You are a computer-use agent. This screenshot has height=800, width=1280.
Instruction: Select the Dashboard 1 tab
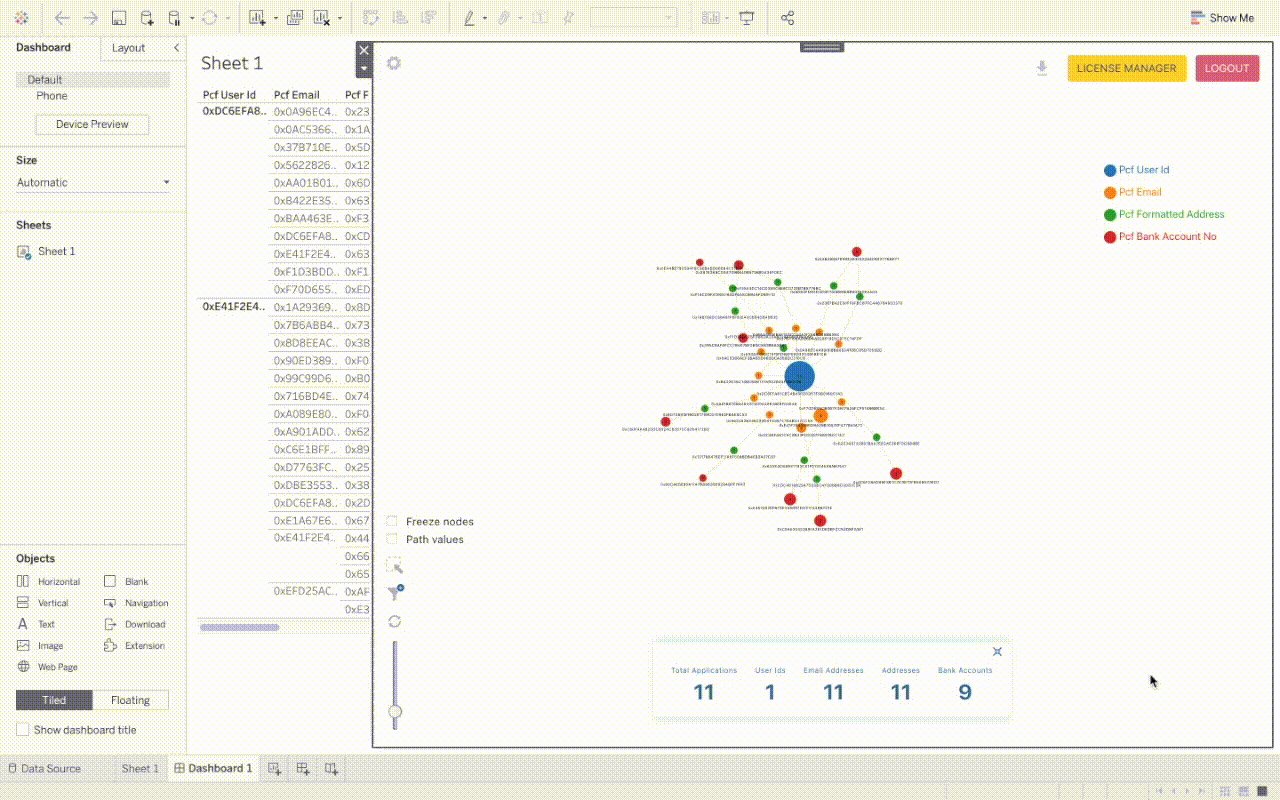213,768
